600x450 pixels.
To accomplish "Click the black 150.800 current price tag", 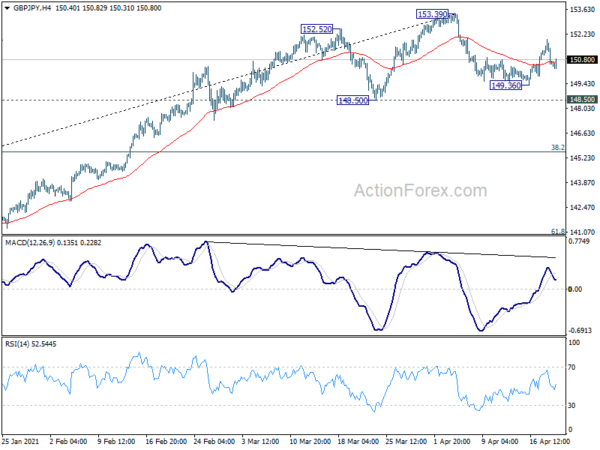I will (x=582, y=60).
